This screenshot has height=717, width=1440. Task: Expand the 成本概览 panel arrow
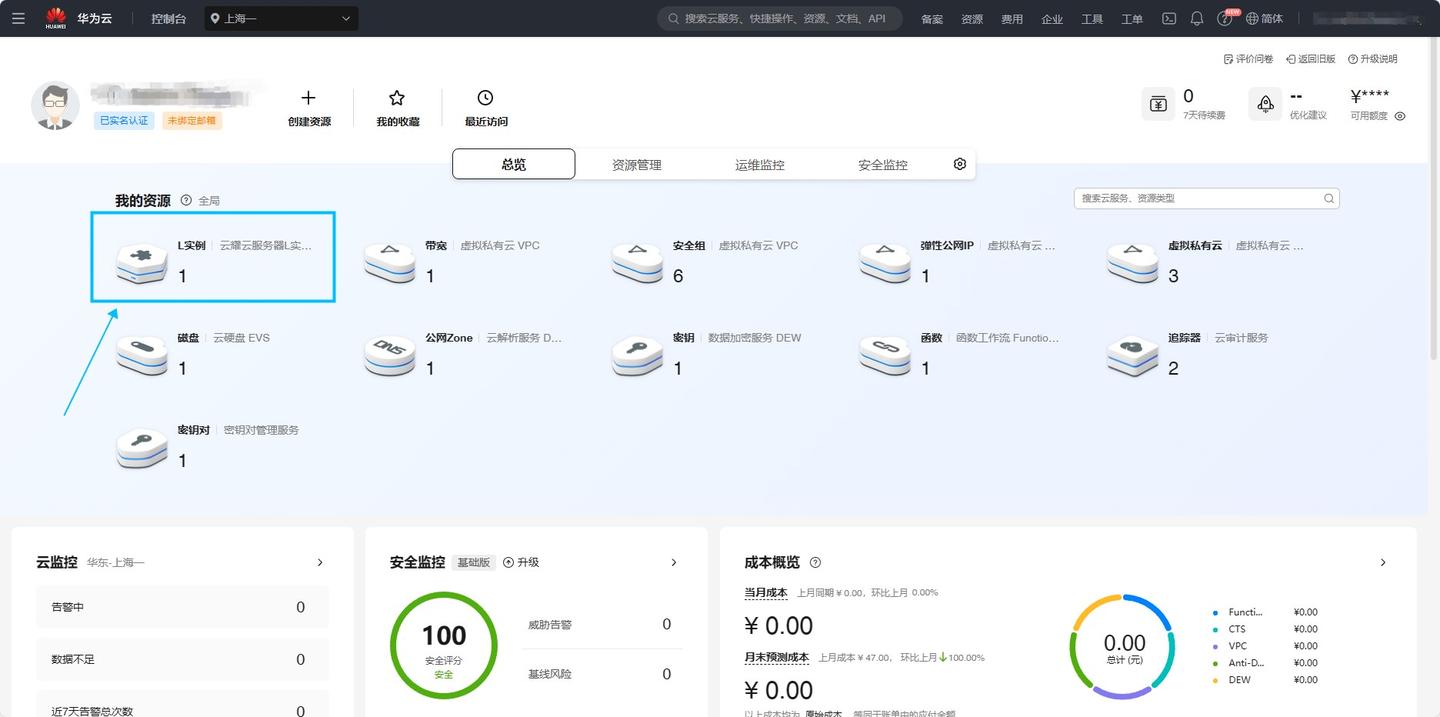coord(1383,562)
